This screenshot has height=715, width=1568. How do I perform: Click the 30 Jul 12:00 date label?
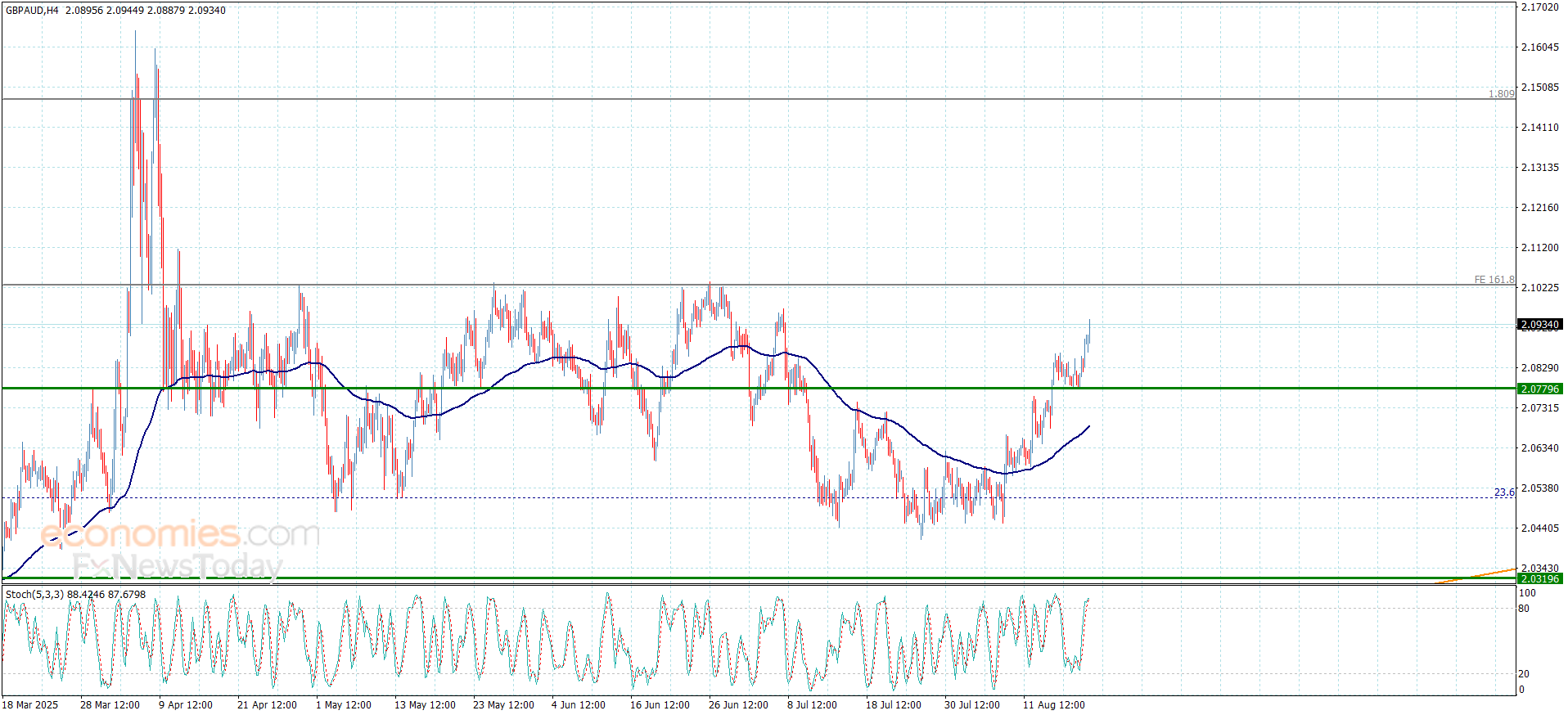(x=972, y=705)
